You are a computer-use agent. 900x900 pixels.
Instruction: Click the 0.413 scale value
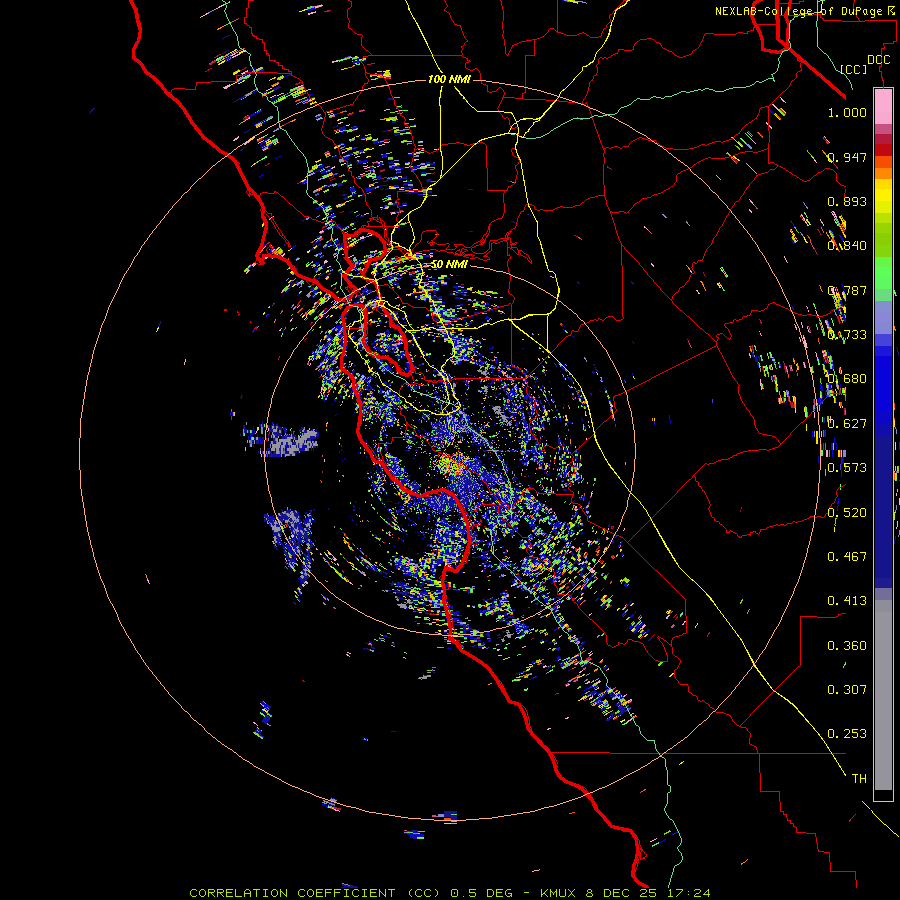coord(847,601)
